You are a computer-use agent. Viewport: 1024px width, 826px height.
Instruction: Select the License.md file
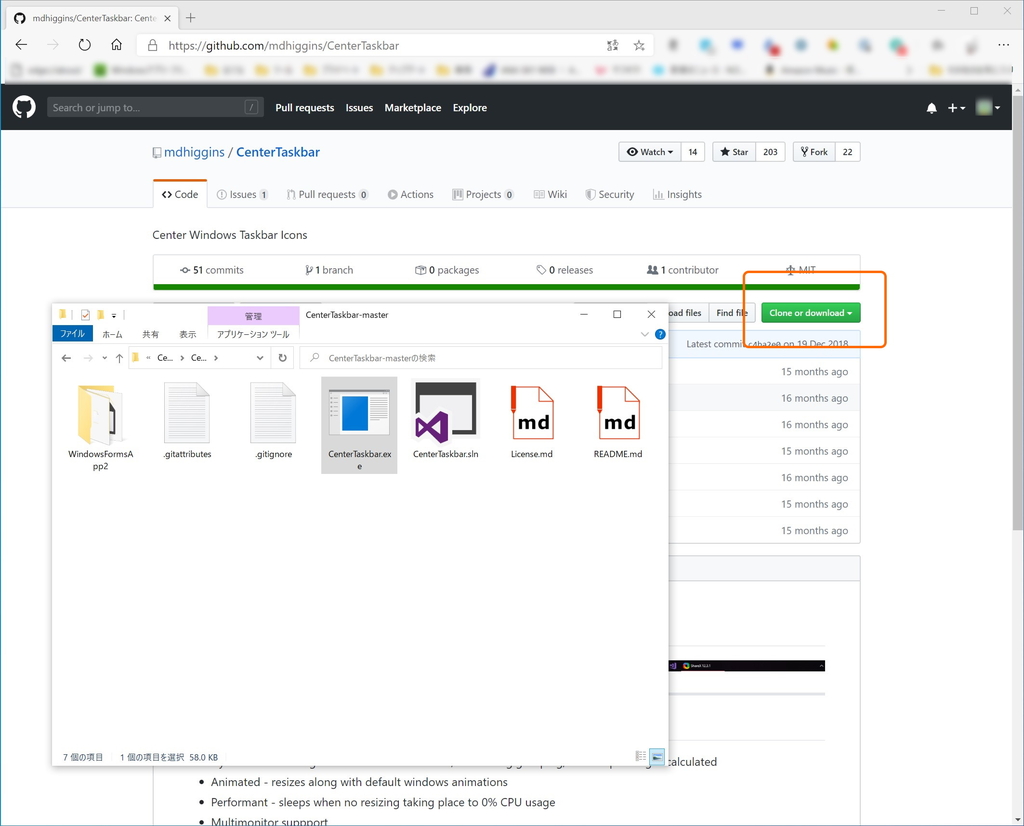[x=532, y=422]
